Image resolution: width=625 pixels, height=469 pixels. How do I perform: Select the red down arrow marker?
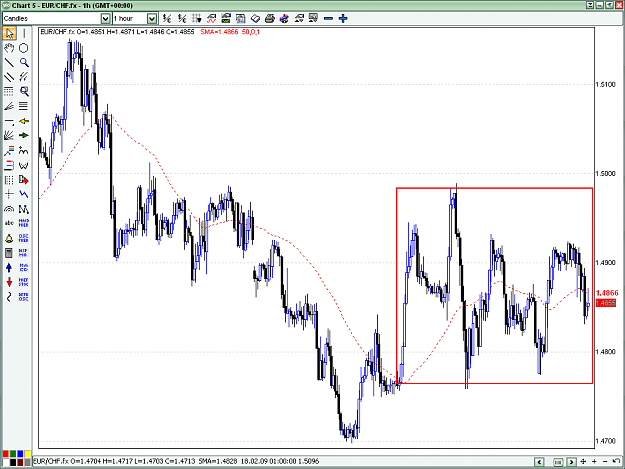click(9, 282)
